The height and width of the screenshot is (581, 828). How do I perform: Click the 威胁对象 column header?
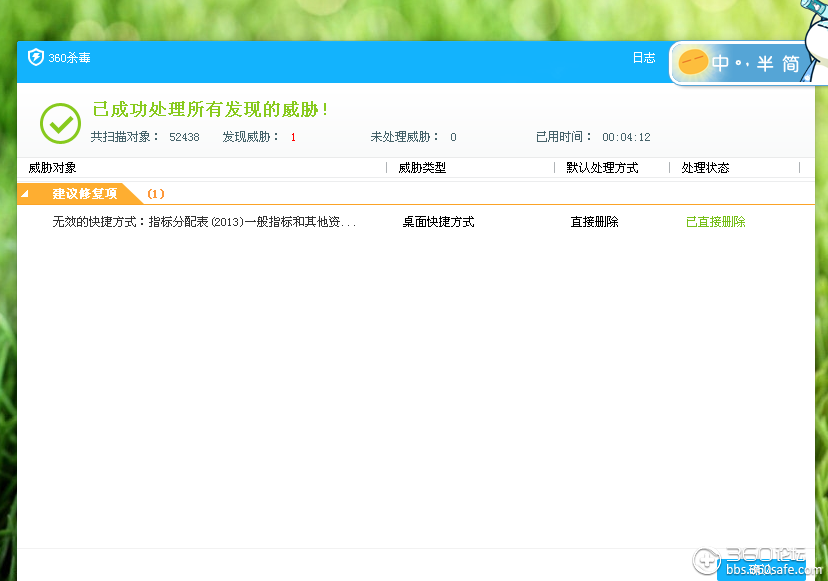coord(53,167)
